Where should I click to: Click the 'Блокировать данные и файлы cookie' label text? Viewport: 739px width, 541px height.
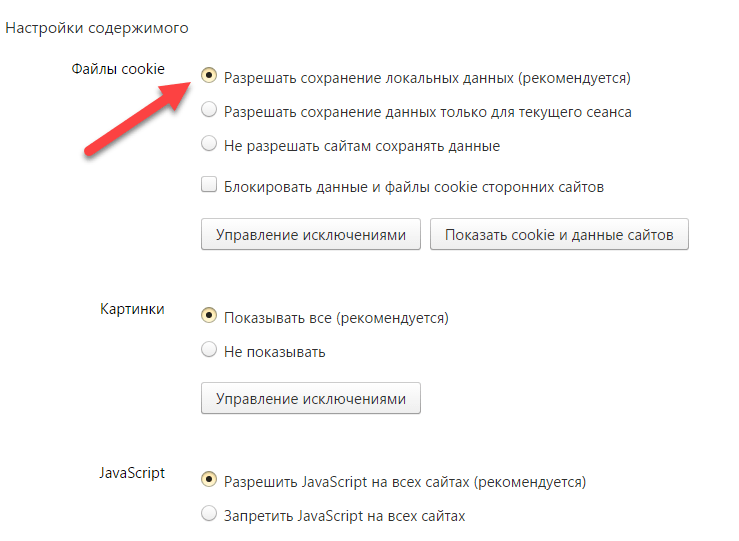[414, 186]
